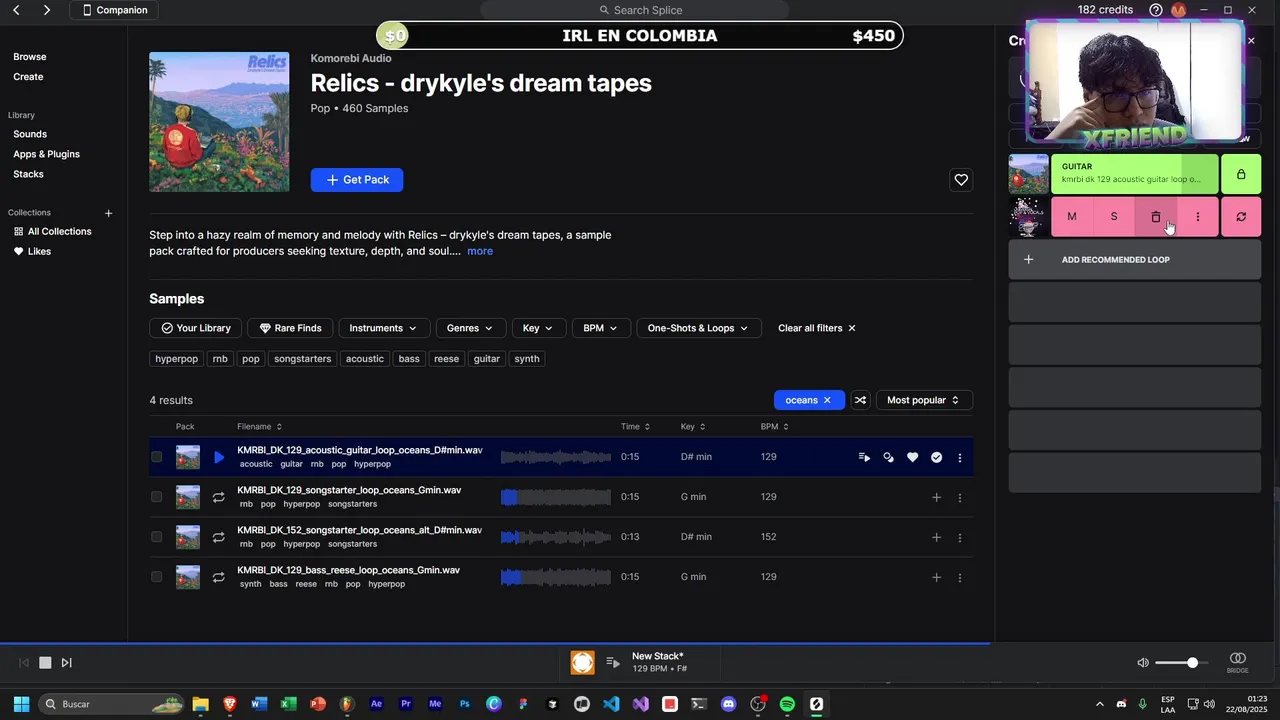Select checkbox for KMRBI_DK_152_songstarter alt sample

tap(156, 537)
